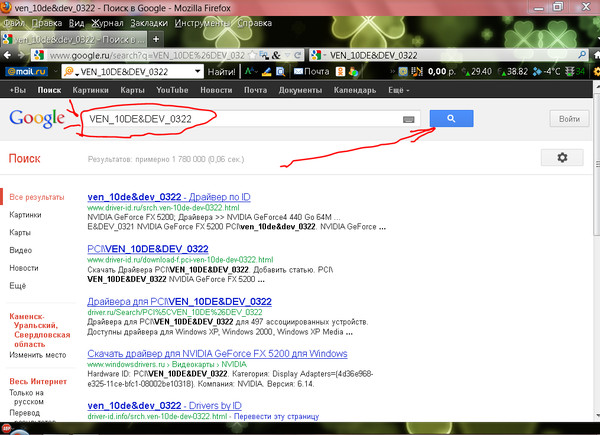Go back with the browser back arrow

[x=7, y=55]
